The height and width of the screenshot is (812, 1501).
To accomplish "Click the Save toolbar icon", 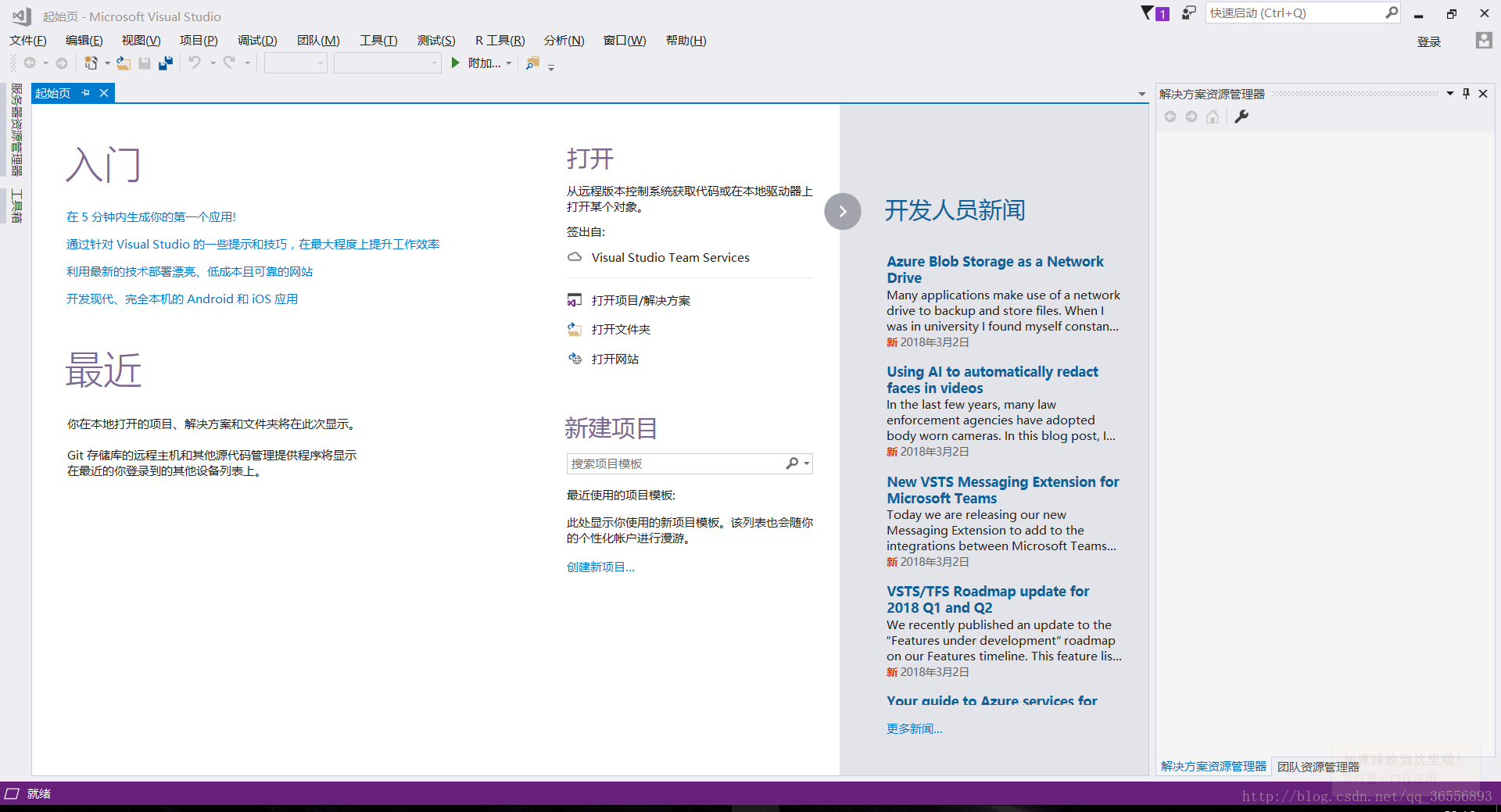I will 145,63.
